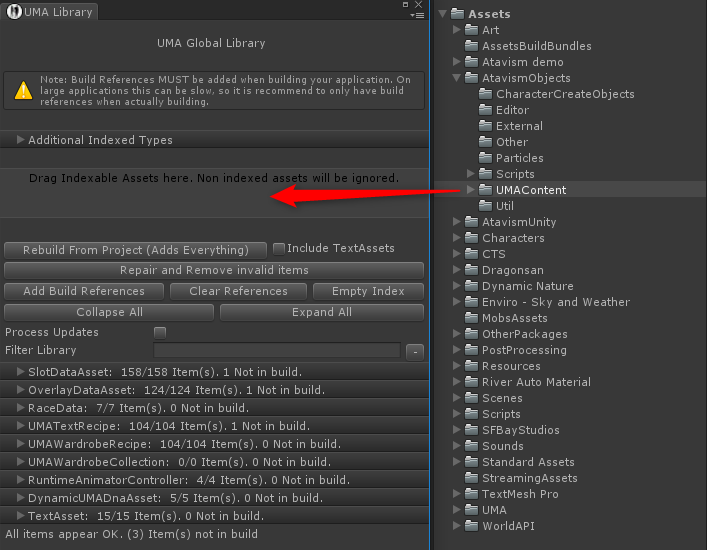Expand the RaceData item group
The width and height of the screenshot is (707, 550).
click(x=20, y=408)
